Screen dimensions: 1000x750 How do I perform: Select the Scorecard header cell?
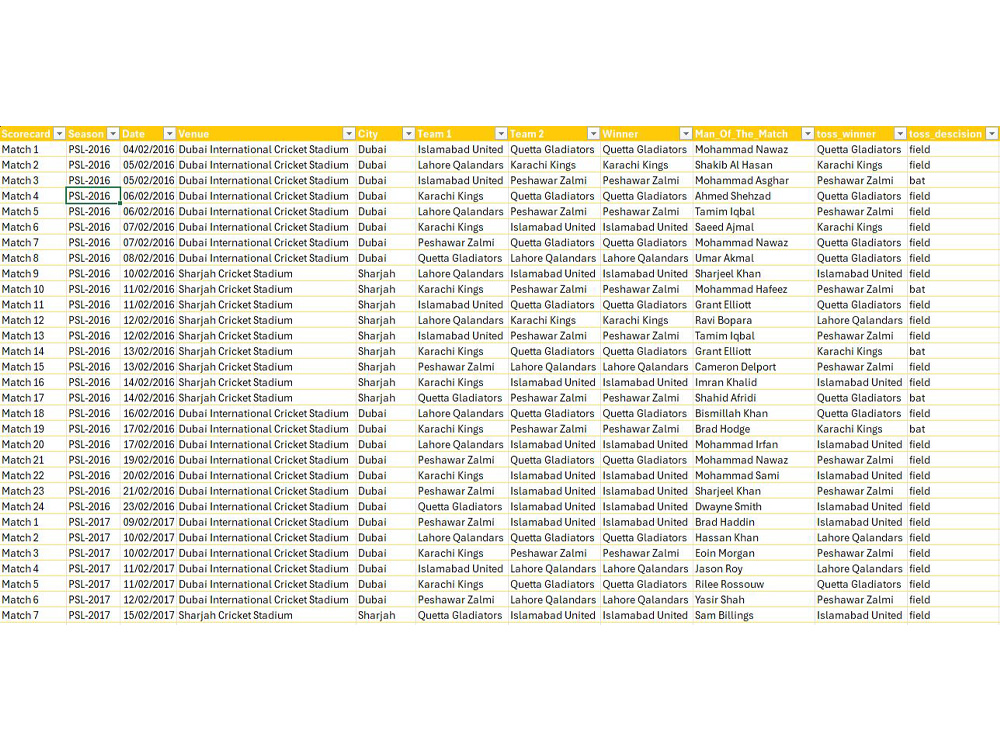click(x=33, y=134)
